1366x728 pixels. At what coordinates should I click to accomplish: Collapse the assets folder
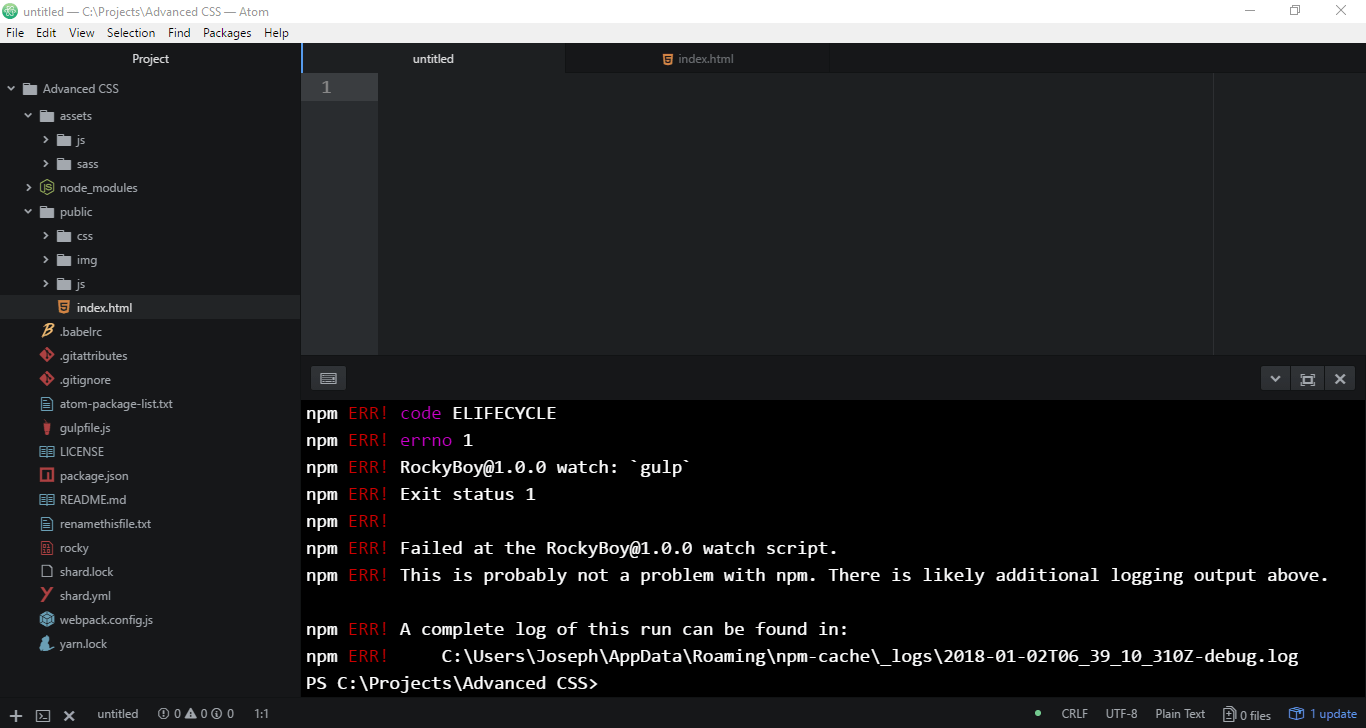29,116
